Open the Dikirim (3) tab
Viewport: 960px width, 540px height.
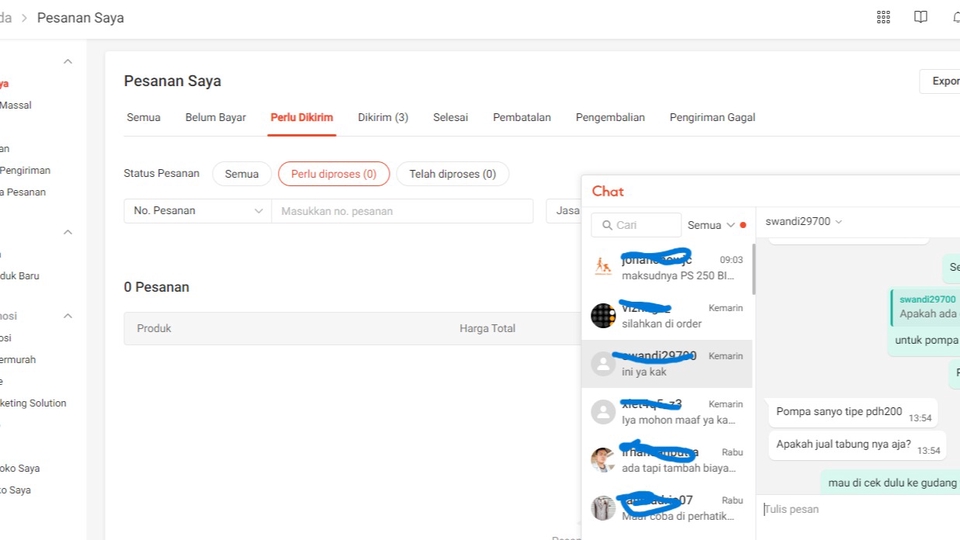383,118
